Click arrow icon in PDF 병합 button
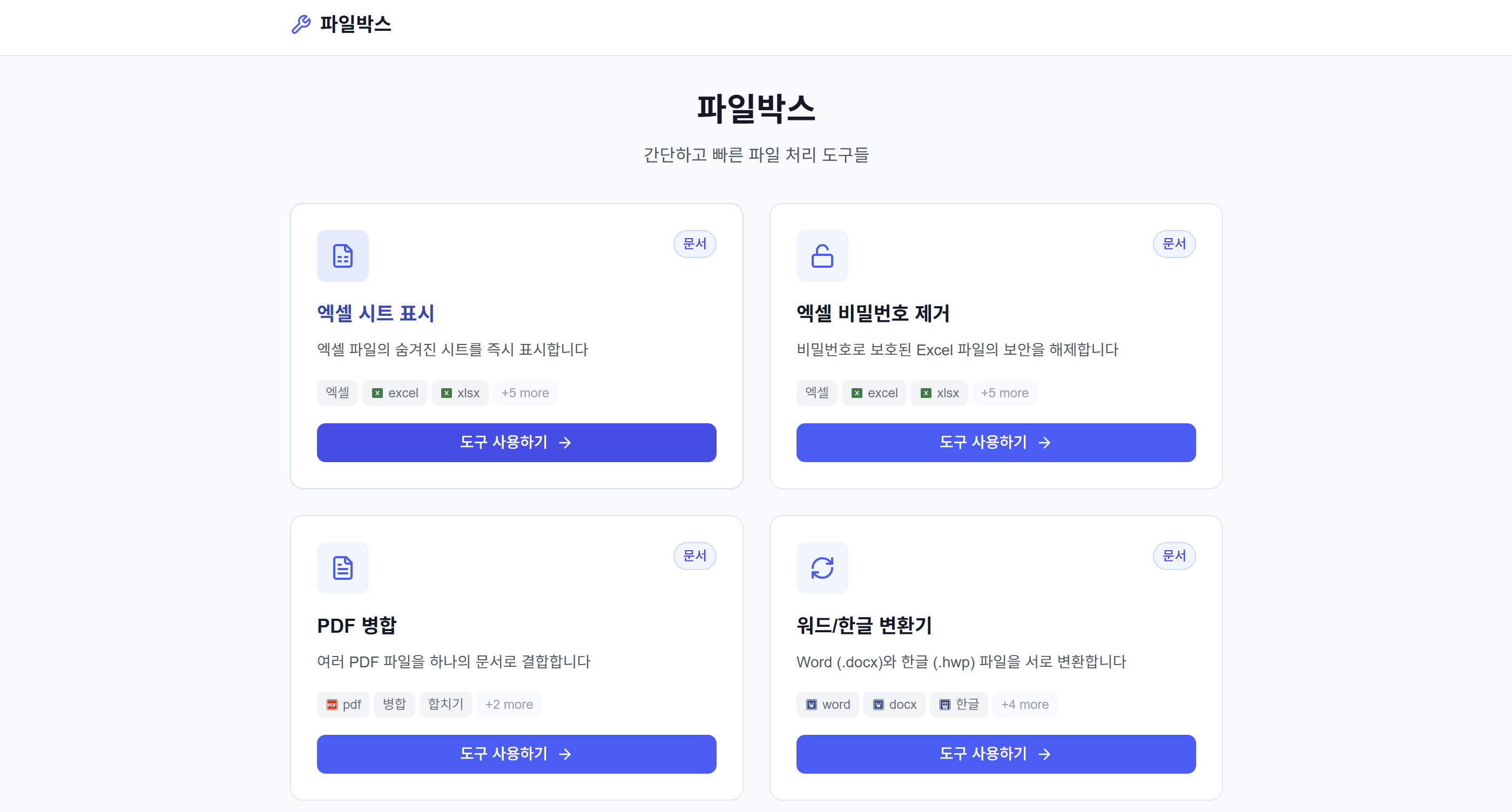 pos(565,755)
